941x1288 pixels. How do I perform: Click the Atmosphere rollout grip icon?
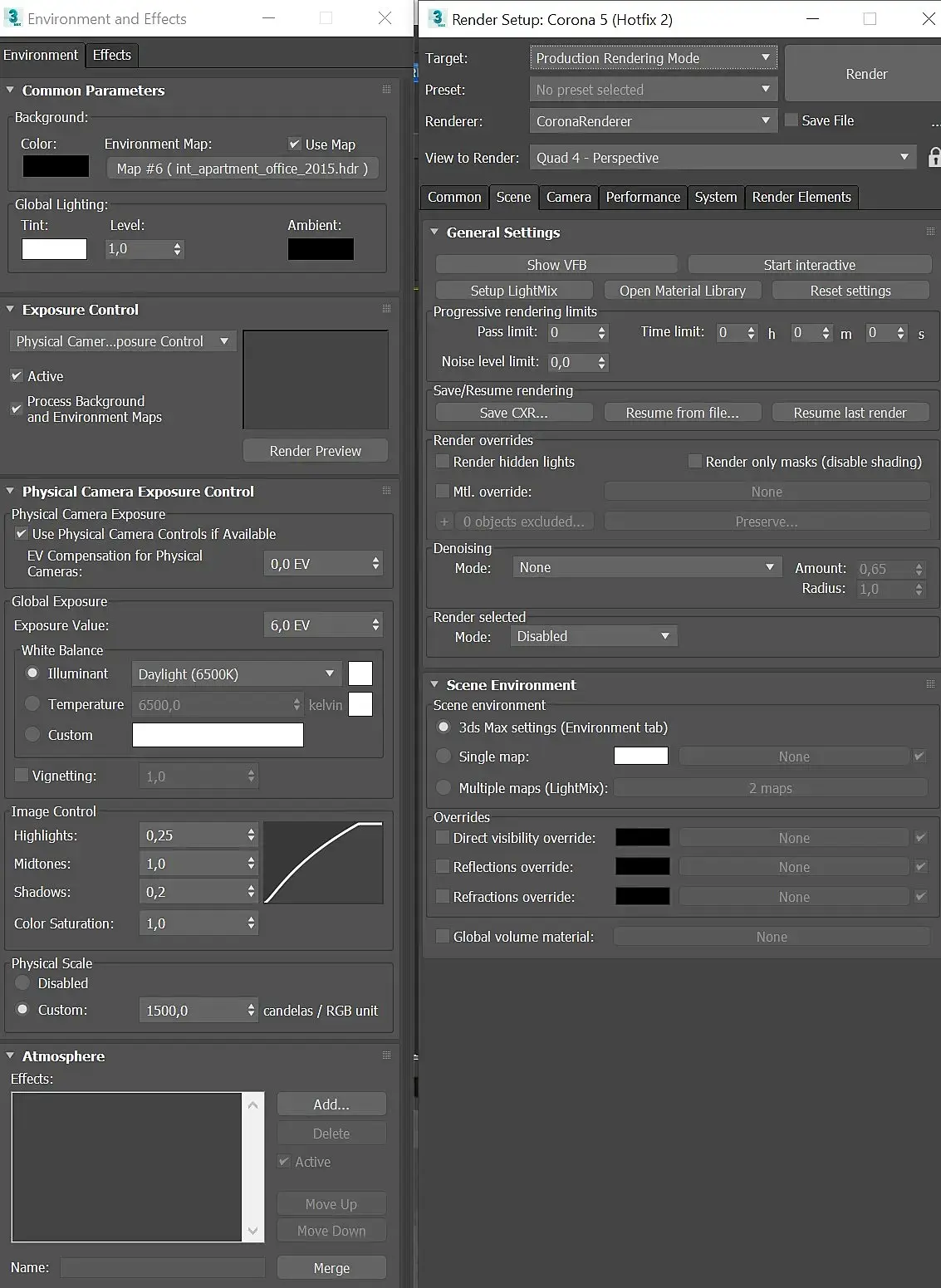(x=386, y=1055)
